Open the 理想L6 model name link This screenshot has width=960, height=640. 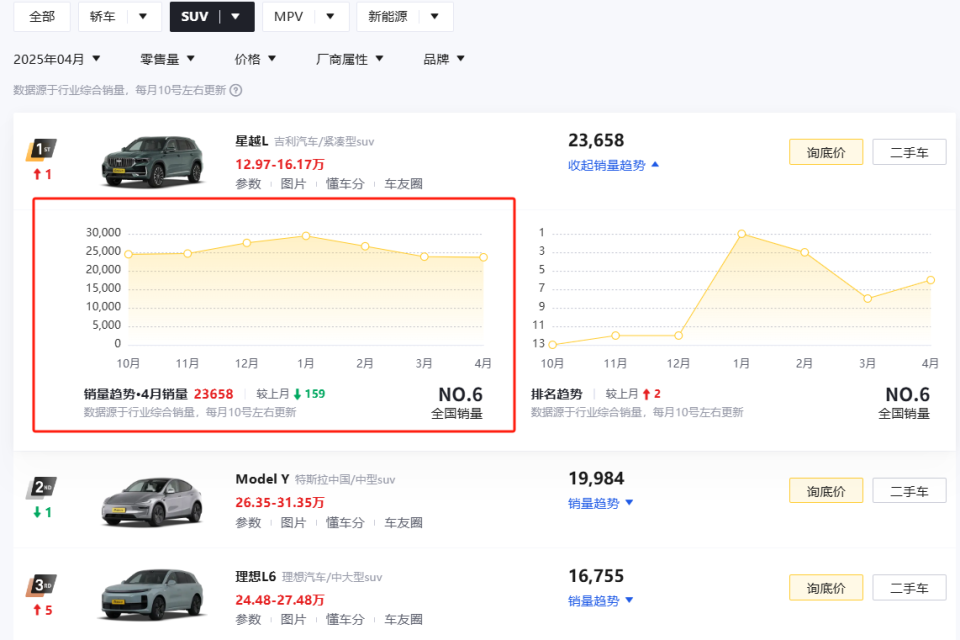(x=256, y=577)
